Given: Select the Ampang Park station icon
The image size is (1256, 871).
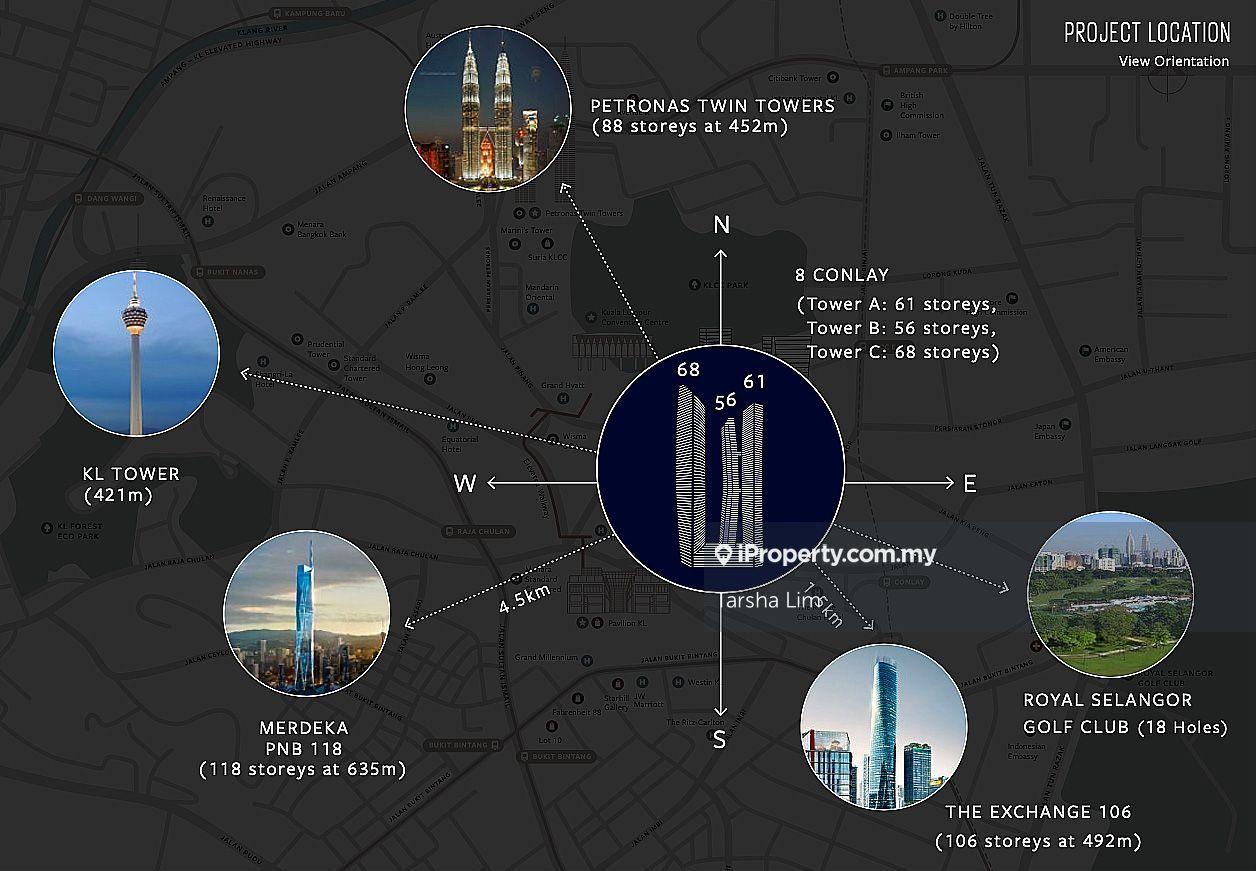Looking at the screenshot, I should 887,71.
